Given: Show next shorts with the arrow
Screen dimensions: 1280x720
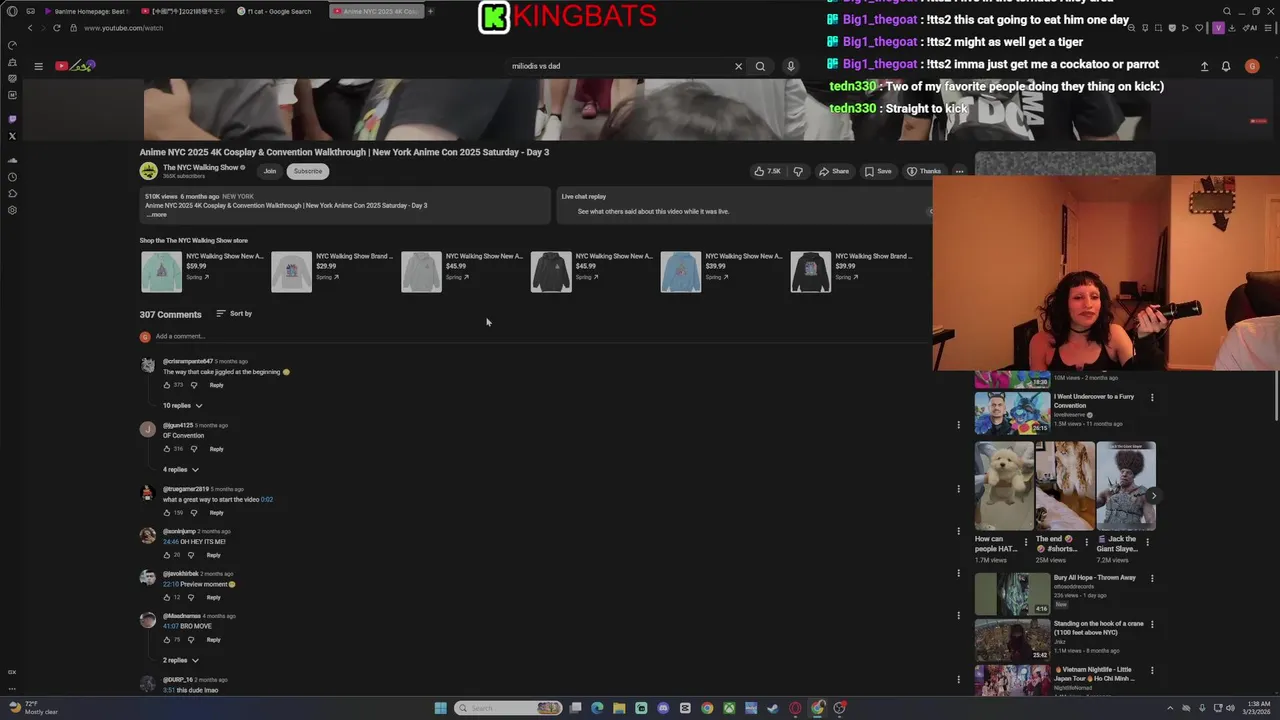Looking at the screenshot, I should tap(1153, 496).
